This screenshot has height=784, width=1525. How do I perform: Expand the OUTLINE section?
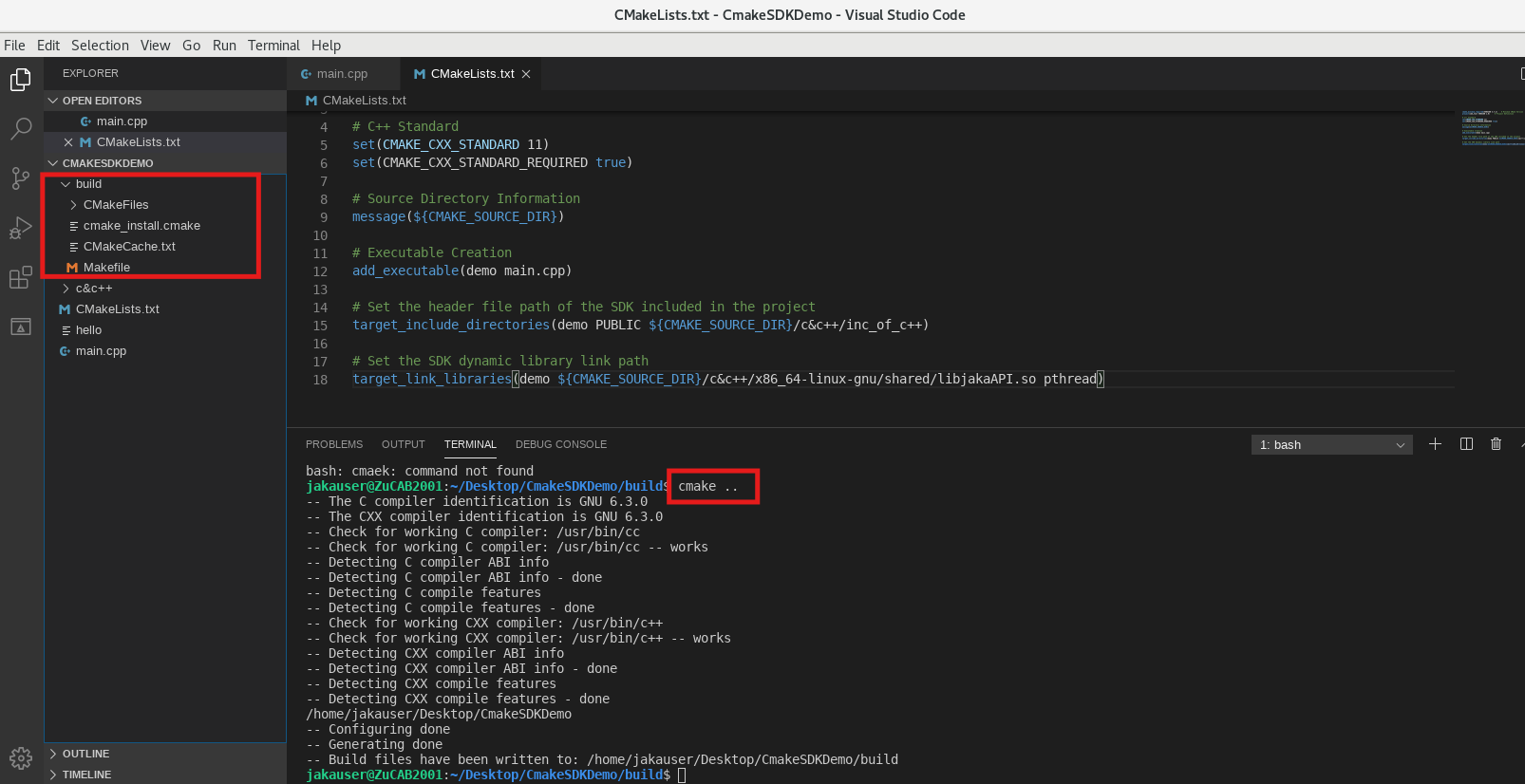[85, 754]
